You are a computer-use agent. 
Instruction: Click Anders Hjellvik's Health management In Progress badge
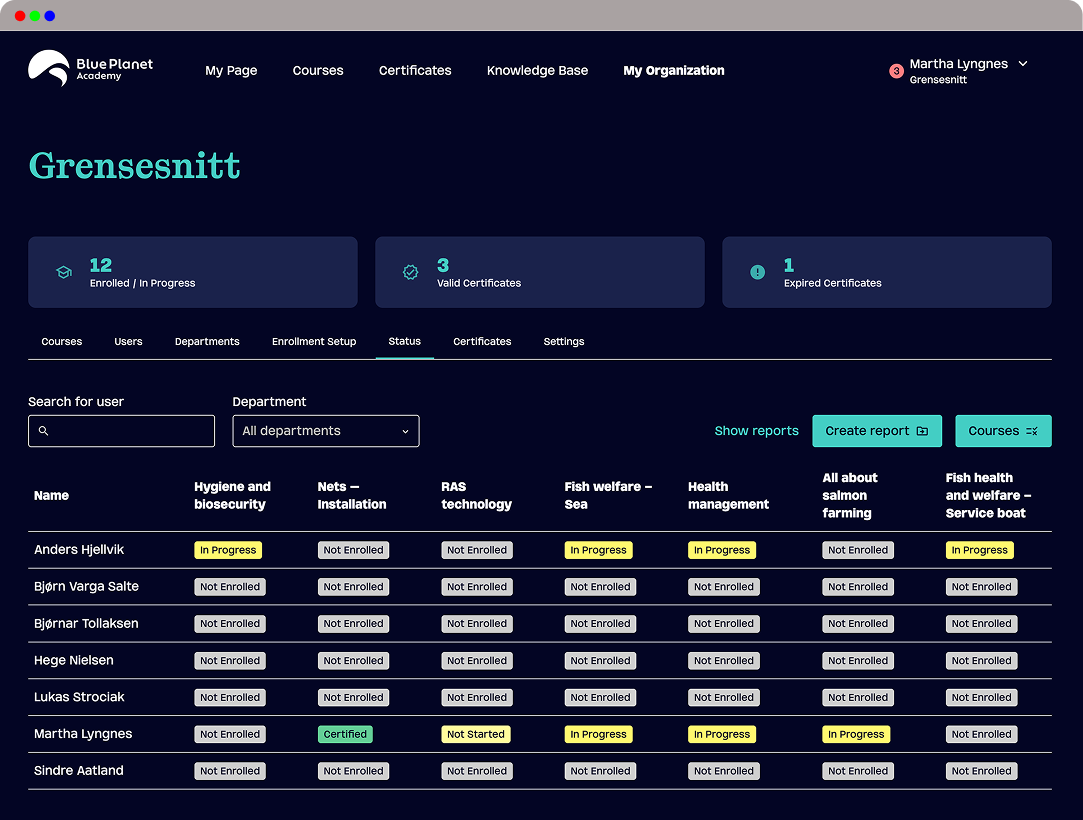pyautogui.click(x=722, y=550)
